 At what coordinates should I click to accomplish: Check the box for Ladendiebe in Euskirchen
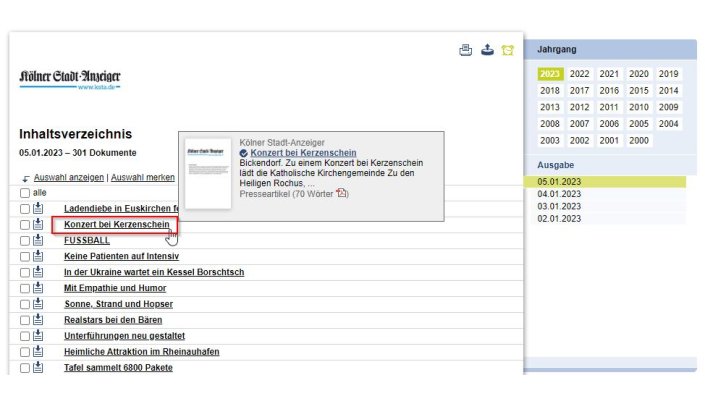(25, 209)
